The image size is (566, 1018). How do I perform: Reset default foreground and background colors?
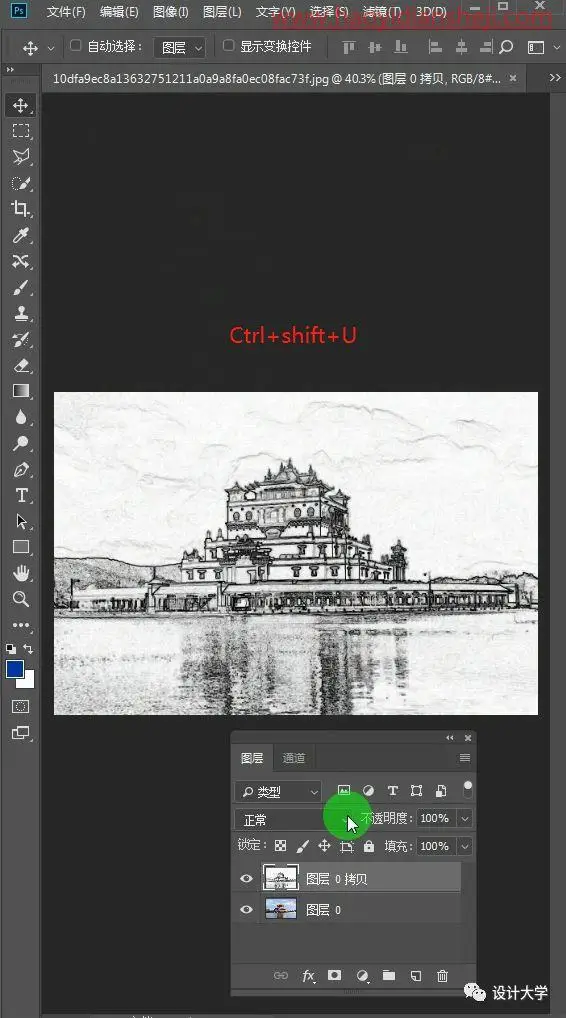pos(11,648)
